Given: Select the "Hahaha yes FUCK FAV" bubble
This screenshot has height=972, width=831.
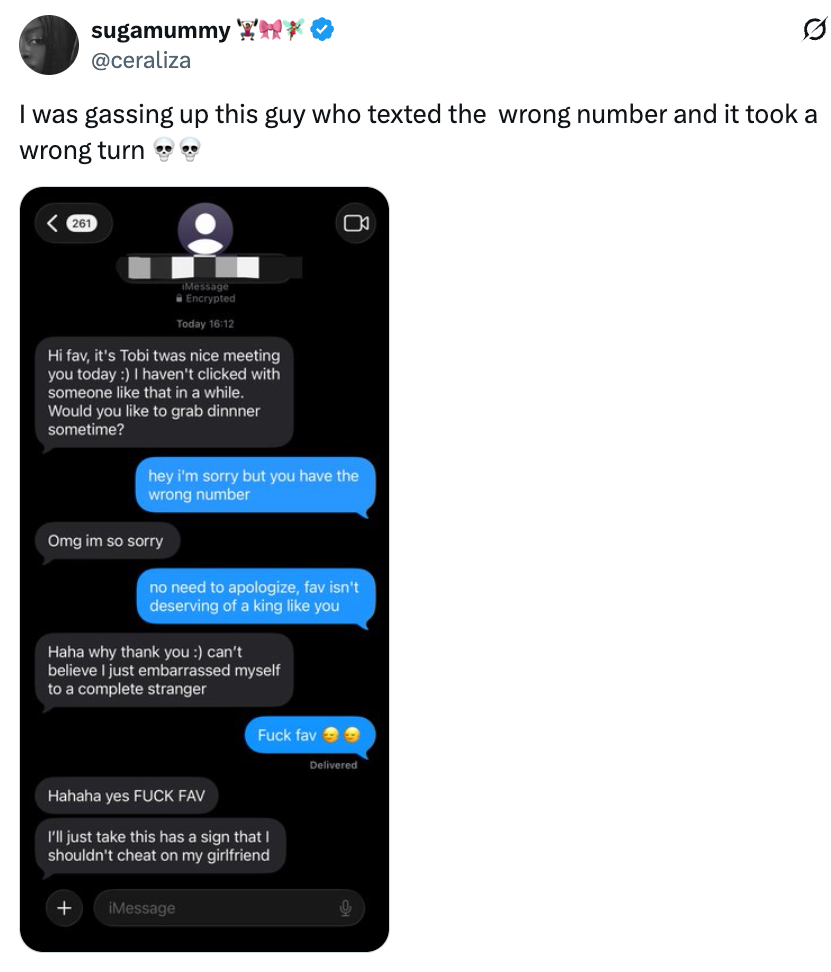Looking at the screenshot, I should [x=126, y=796].
